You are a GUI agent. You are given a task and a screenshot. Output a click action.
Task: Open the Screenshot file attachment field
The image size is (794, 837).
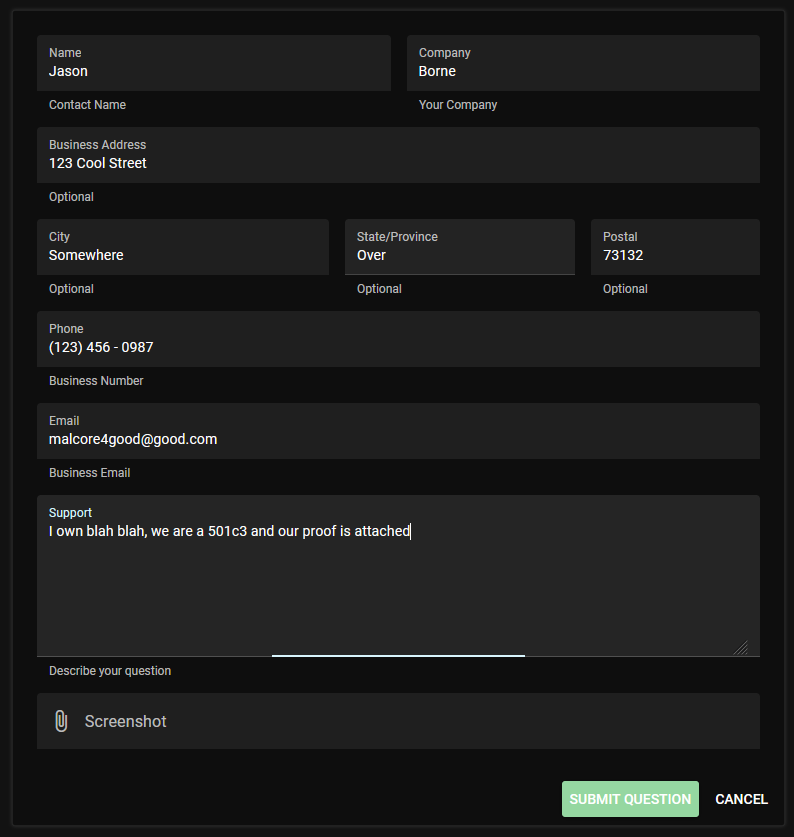pos(398,721)
